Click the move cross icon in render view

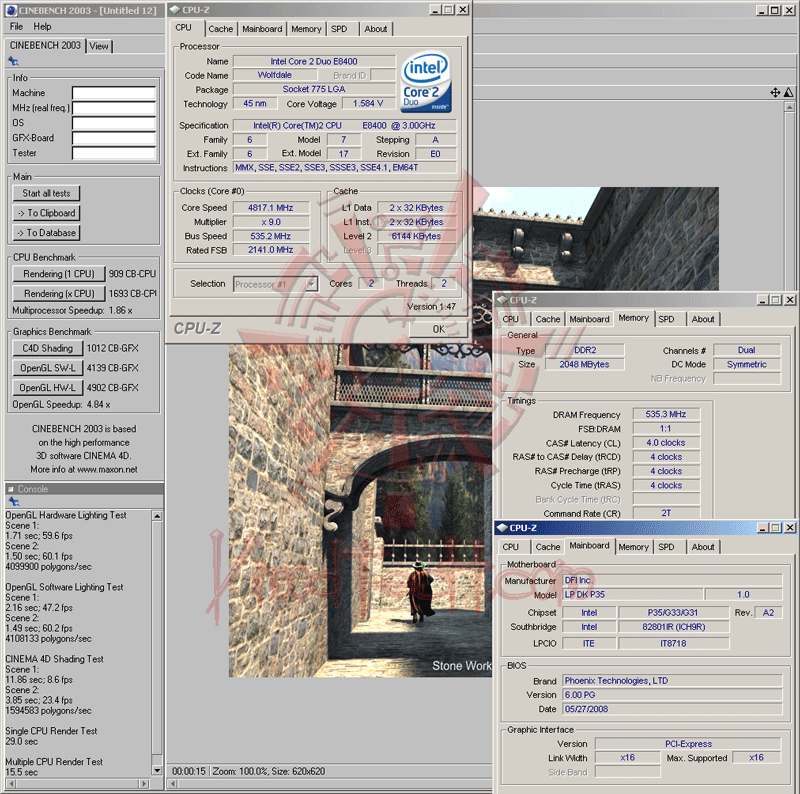tap(775, 92)
